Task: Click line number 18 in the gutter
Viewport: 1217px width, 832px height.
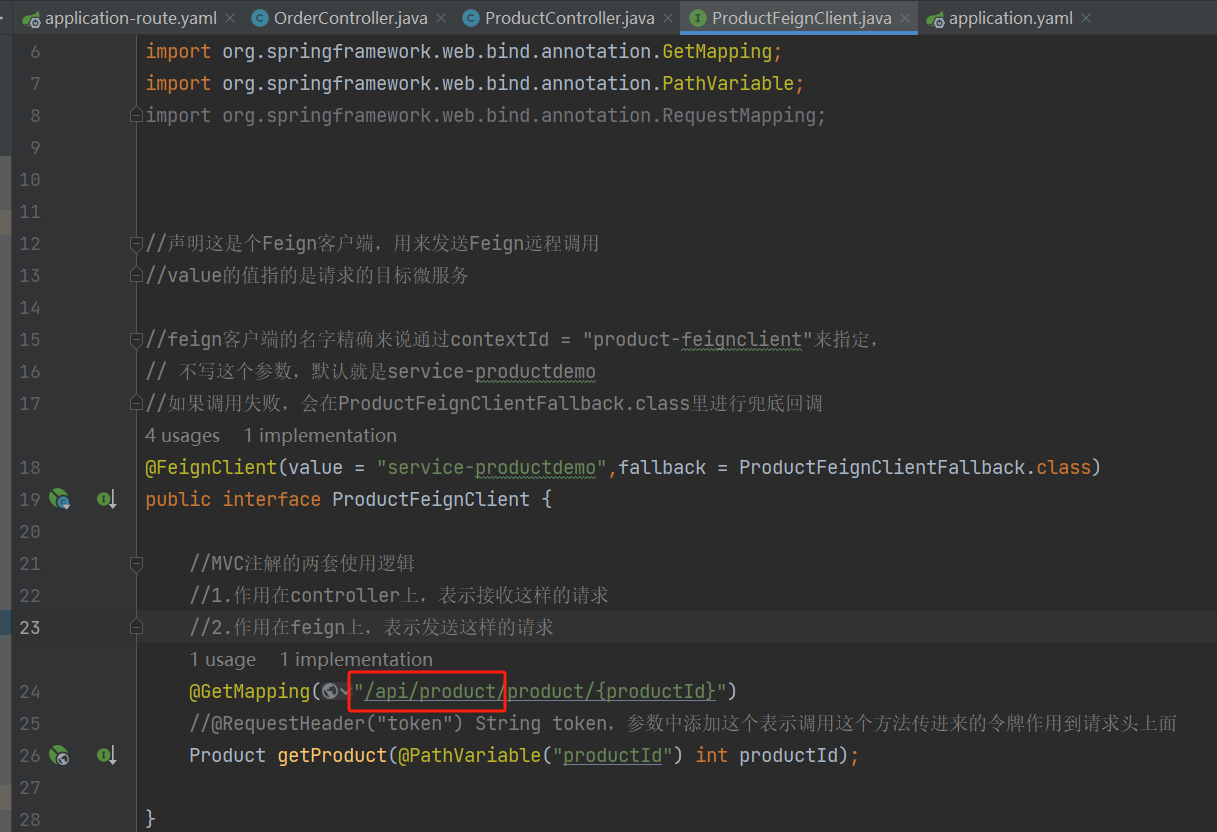Action: coord(30,467)
